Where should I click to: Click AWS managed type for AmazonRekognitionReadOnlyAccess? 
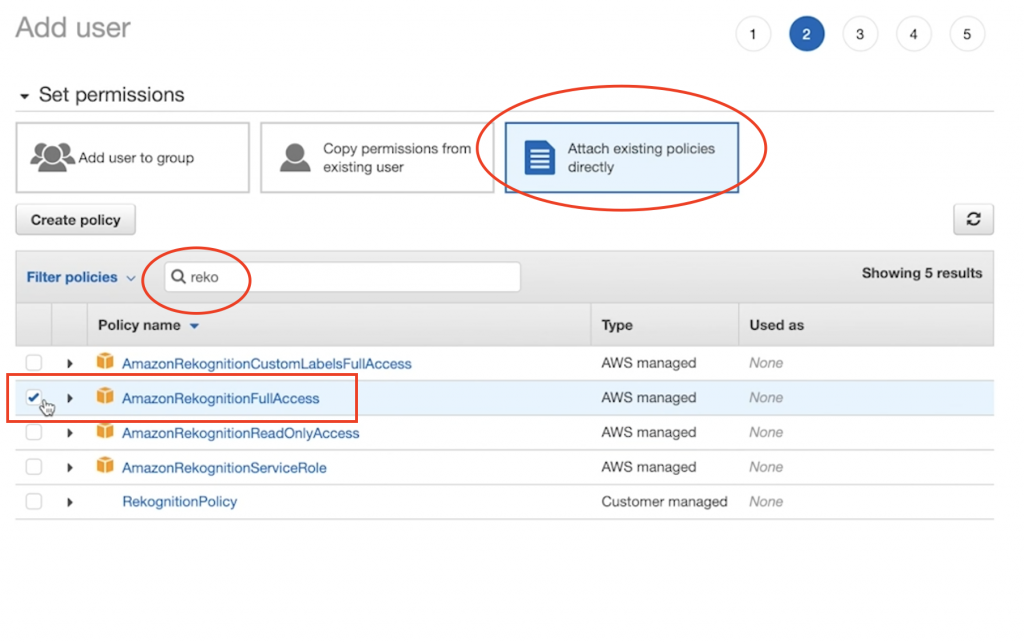(x=648, y=432)
